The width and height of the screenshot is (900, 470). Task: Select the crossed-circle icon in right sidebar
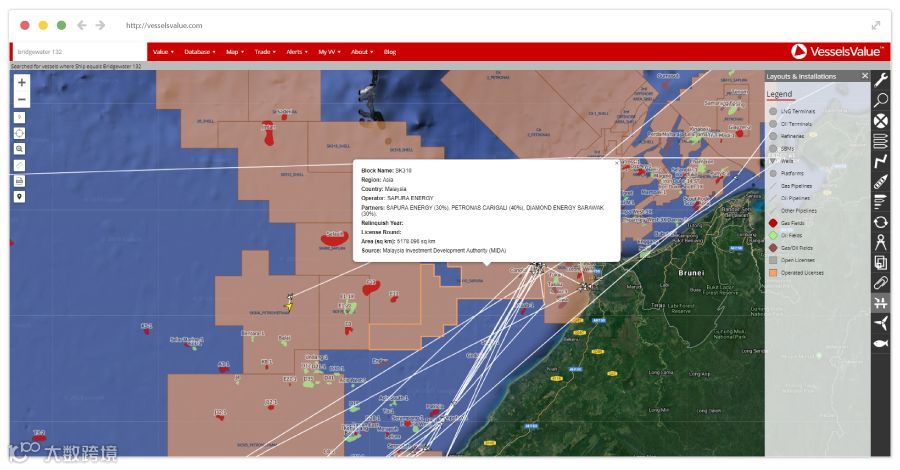pos(880,121)
